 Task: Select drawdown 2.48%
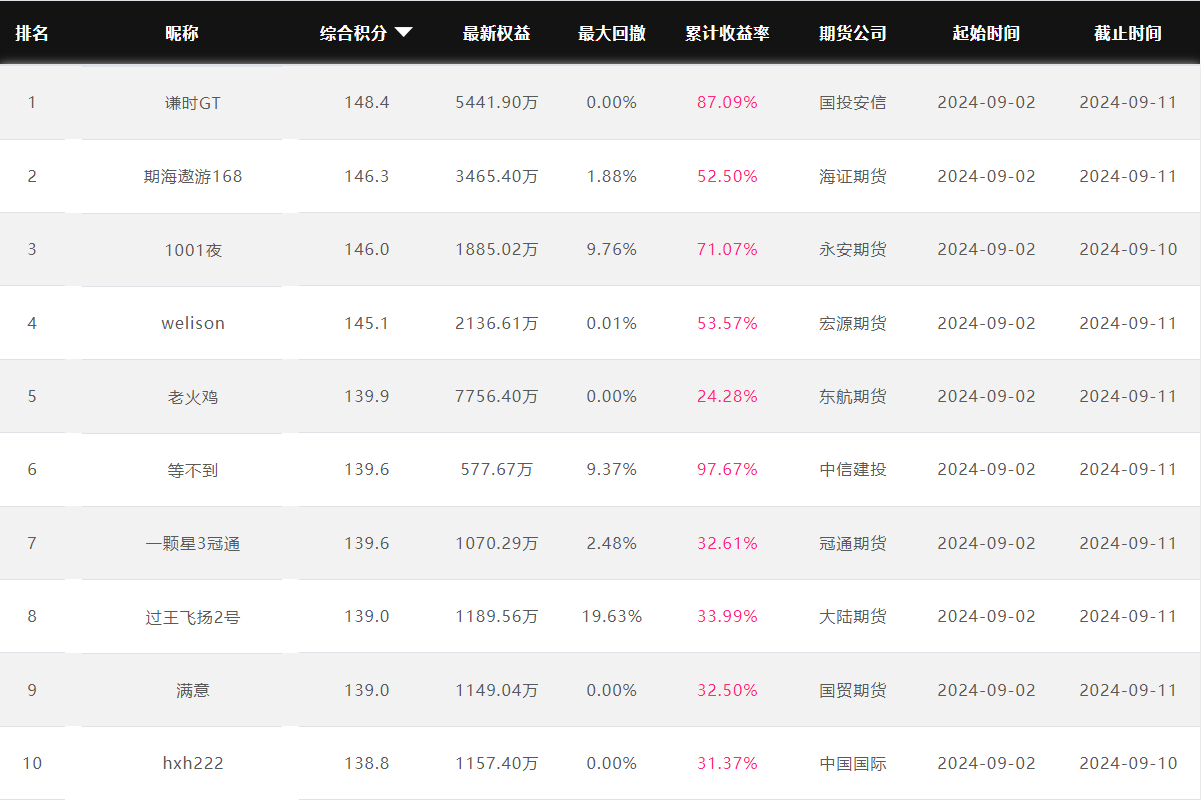pos(612,543)
